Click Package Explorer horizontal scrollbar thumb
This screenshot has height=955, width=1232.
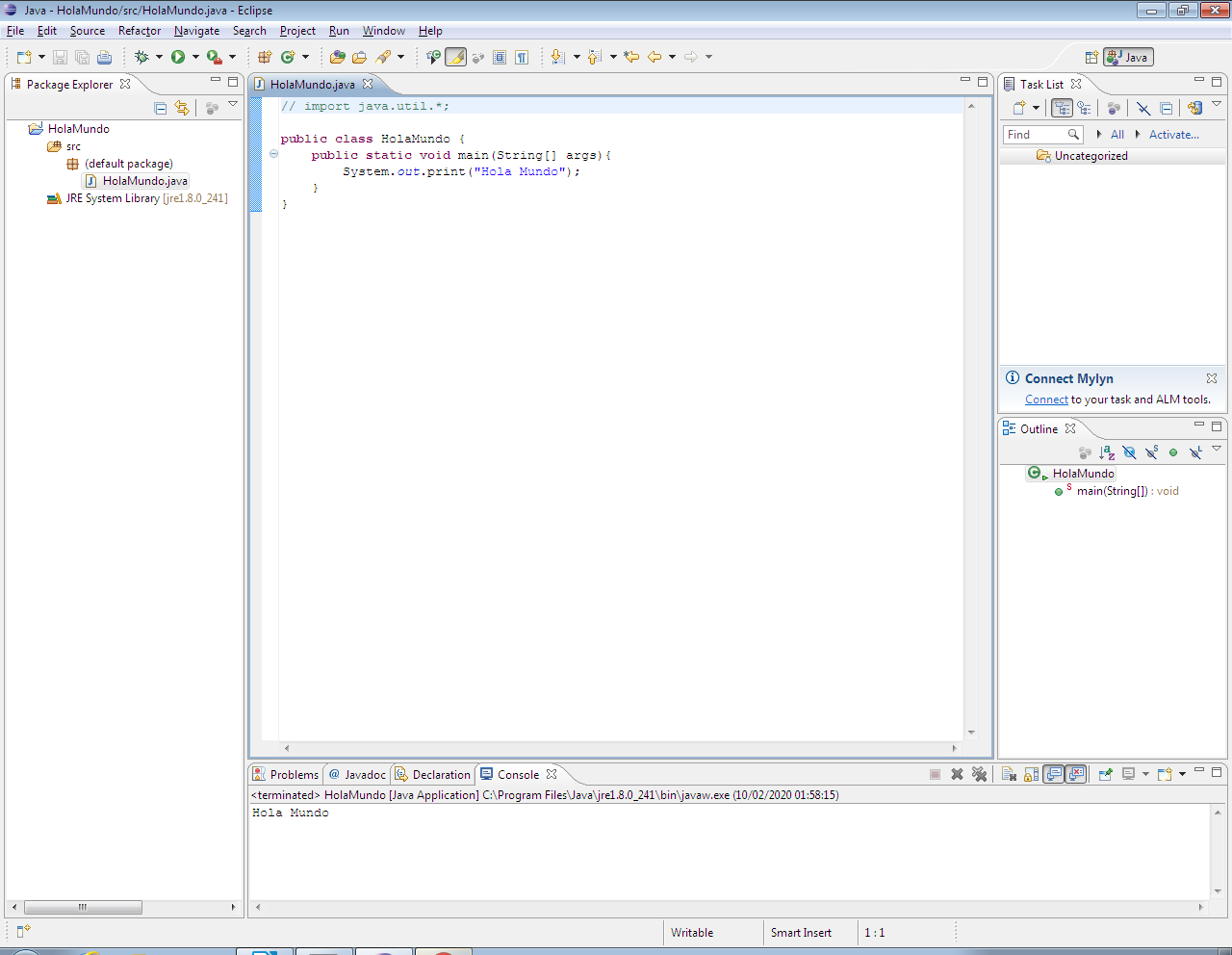coord(83,907)
